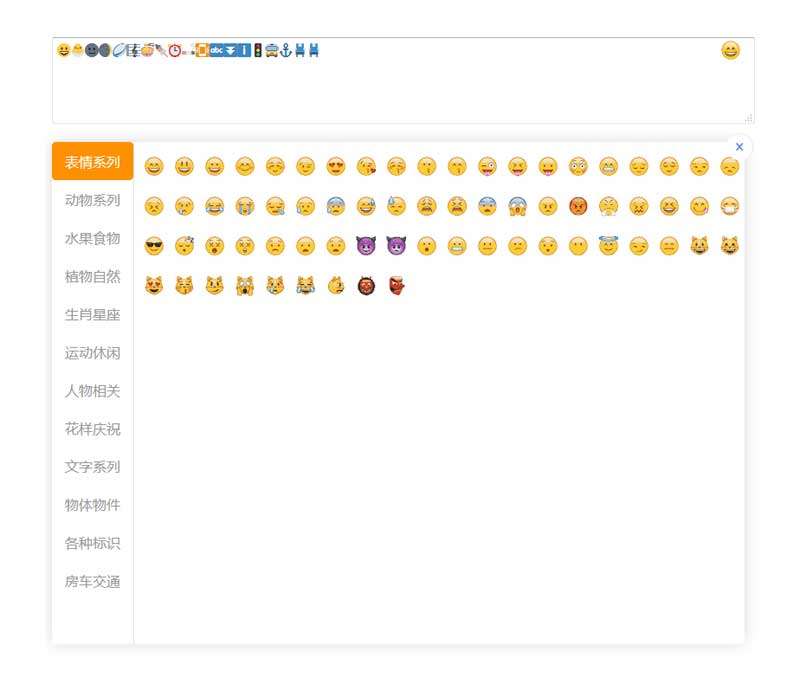800x684 pixels.
Task: Click the anchor emoji in text box
Action: pyautogui.click(x=285, y=51)
